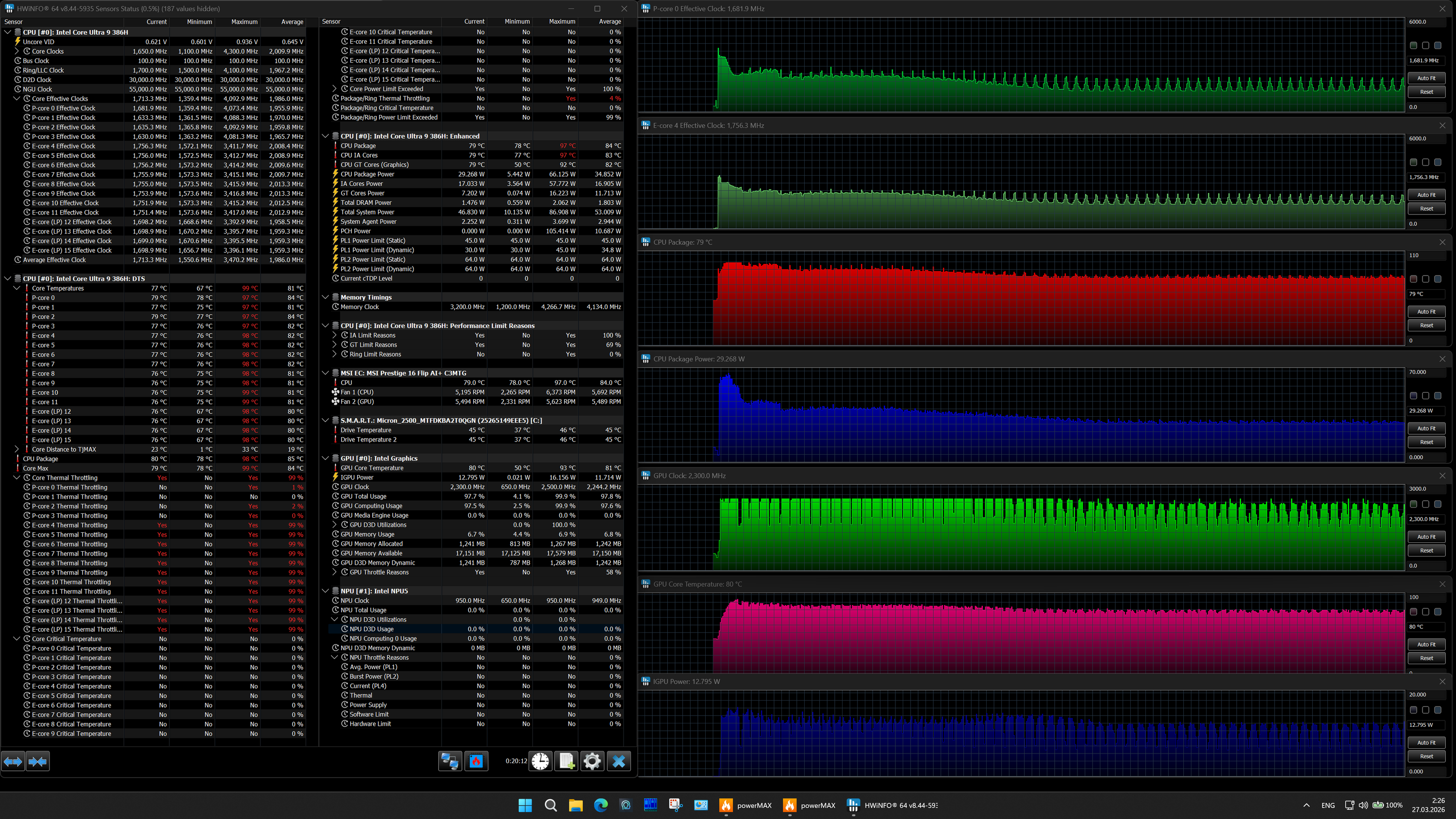
Task: Click the clock reset timer icon
Action: (x=540, y=761)
